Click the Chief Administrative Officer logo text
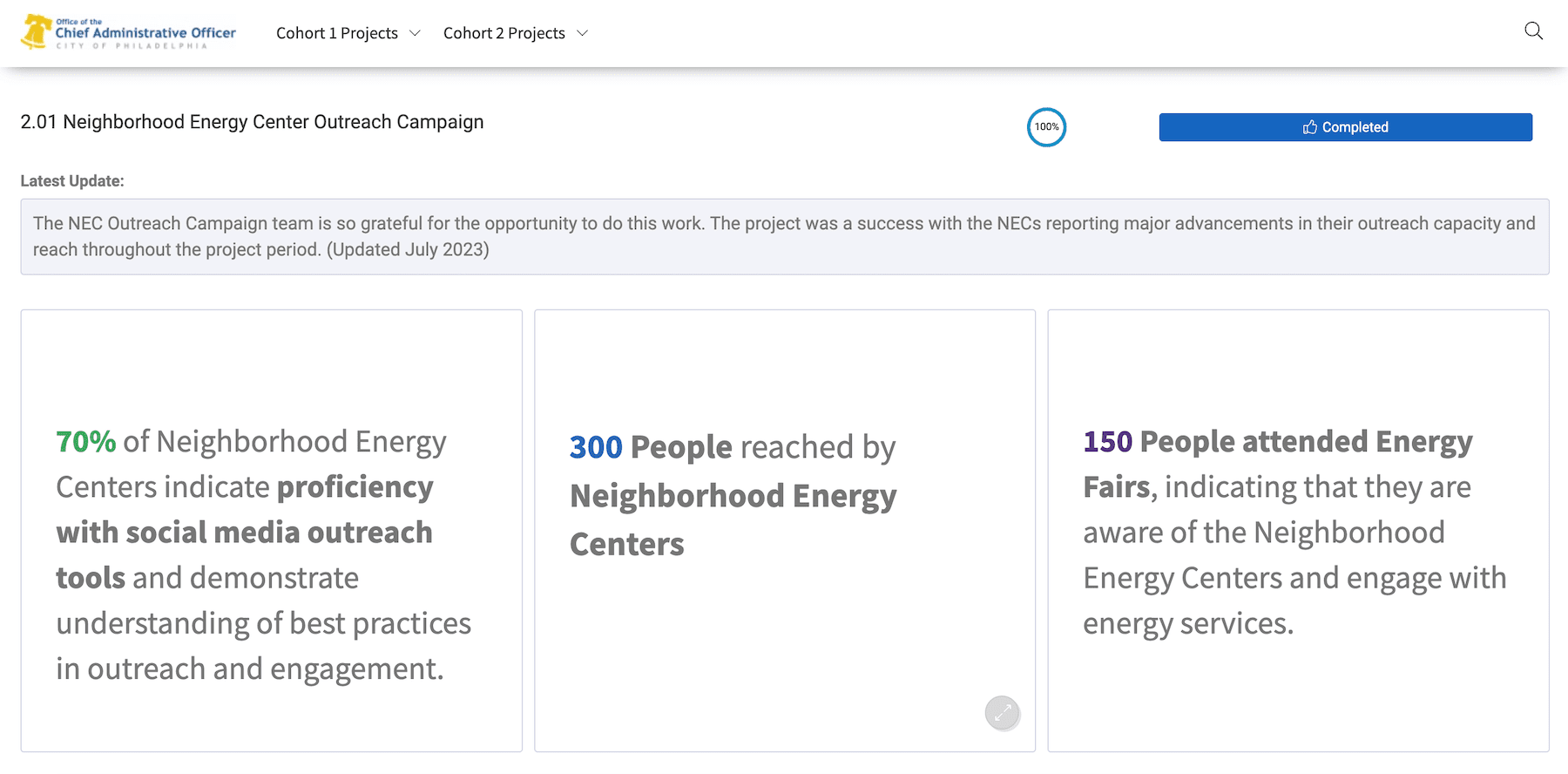This screenshot has width=1568, height=774. pos(145,33)
